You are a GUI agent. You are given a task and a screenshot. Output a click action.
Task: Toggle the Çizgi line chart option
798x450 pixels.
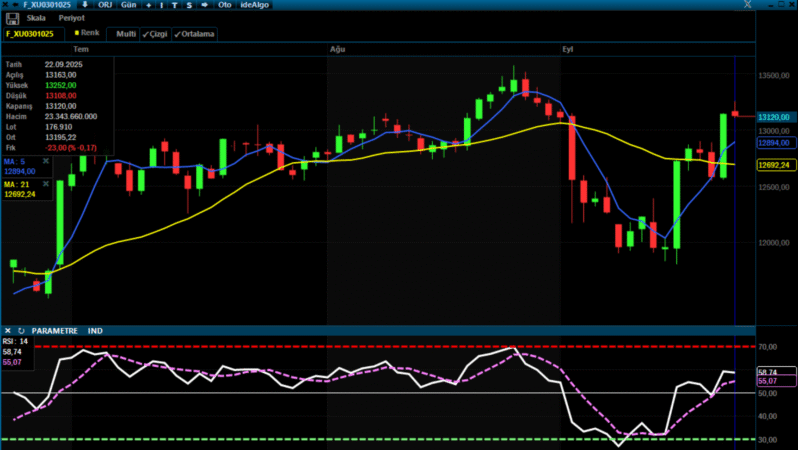click(x=154, y=34)
